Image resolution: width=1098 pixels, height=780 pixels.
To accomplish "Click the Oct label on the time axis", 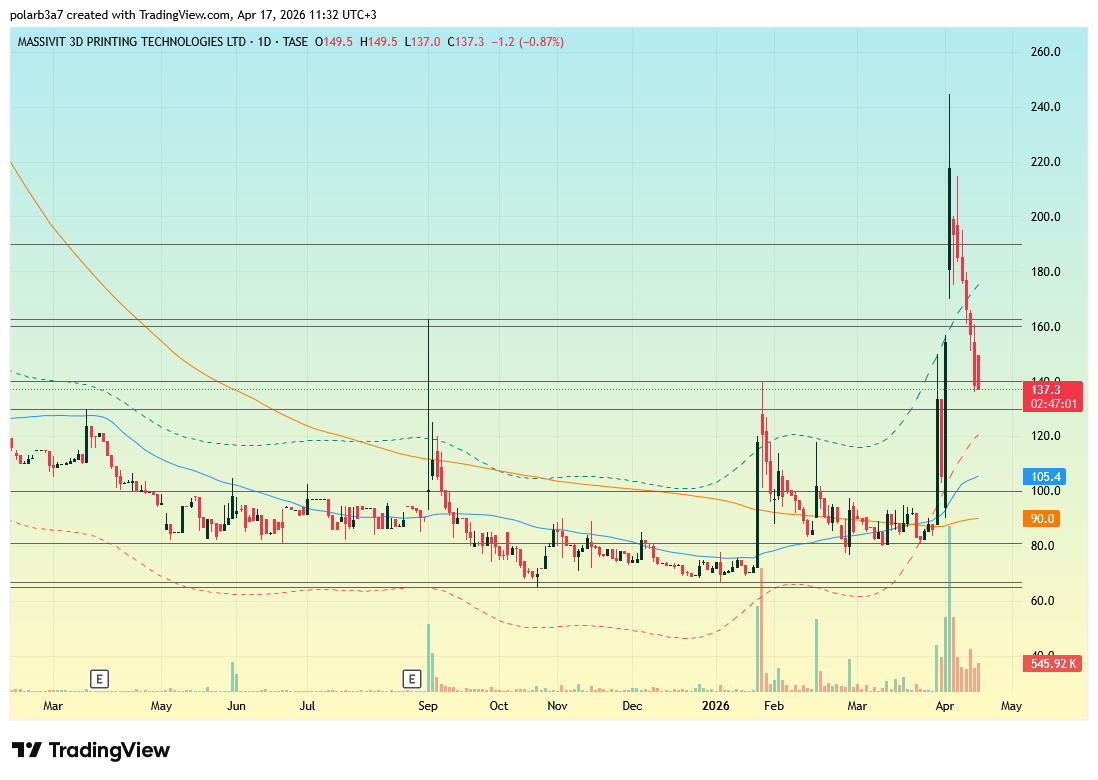I will (x=499, y=706).
